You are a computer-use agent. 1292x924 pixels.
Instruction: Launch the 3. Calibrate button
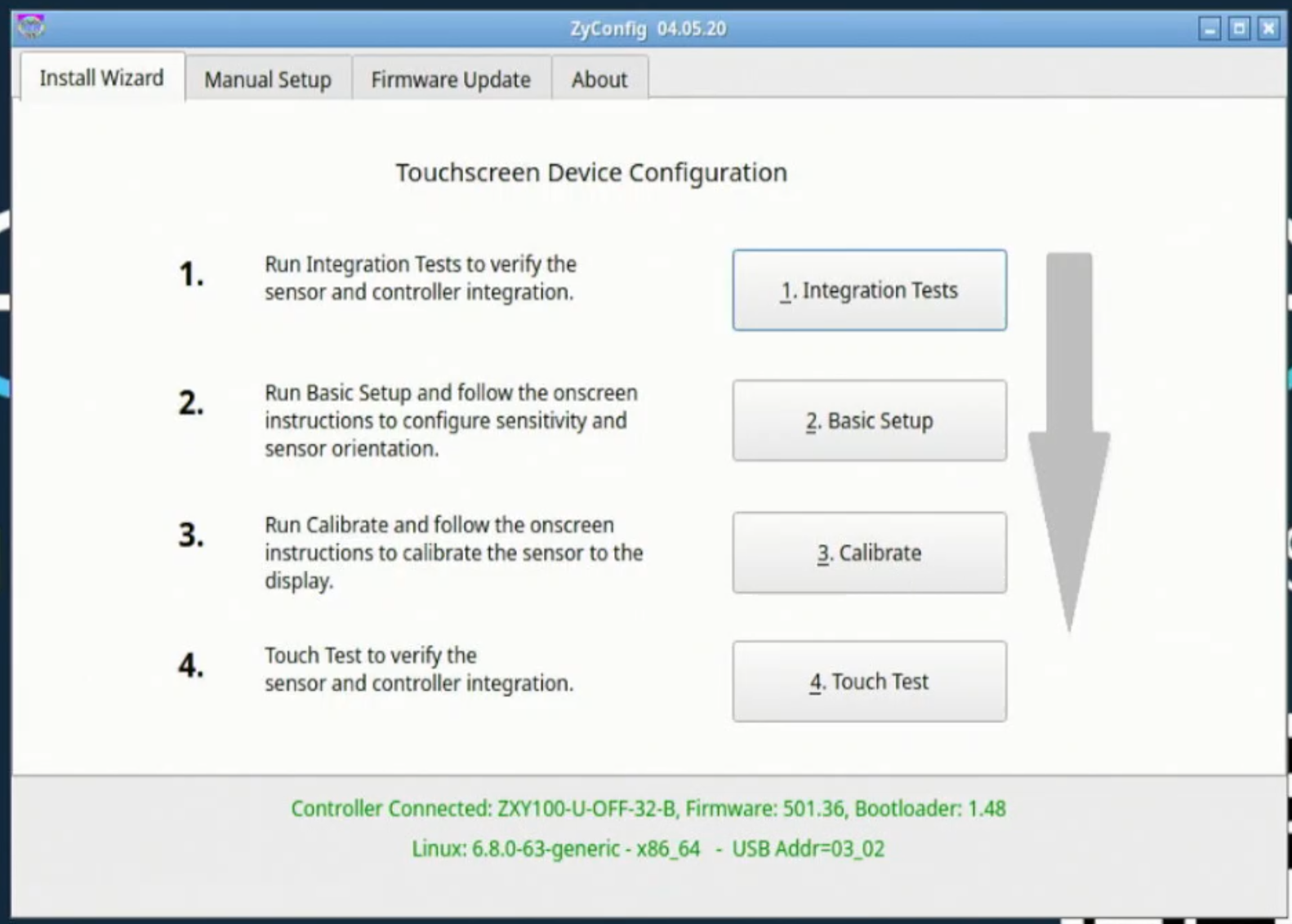click(869, 553)
